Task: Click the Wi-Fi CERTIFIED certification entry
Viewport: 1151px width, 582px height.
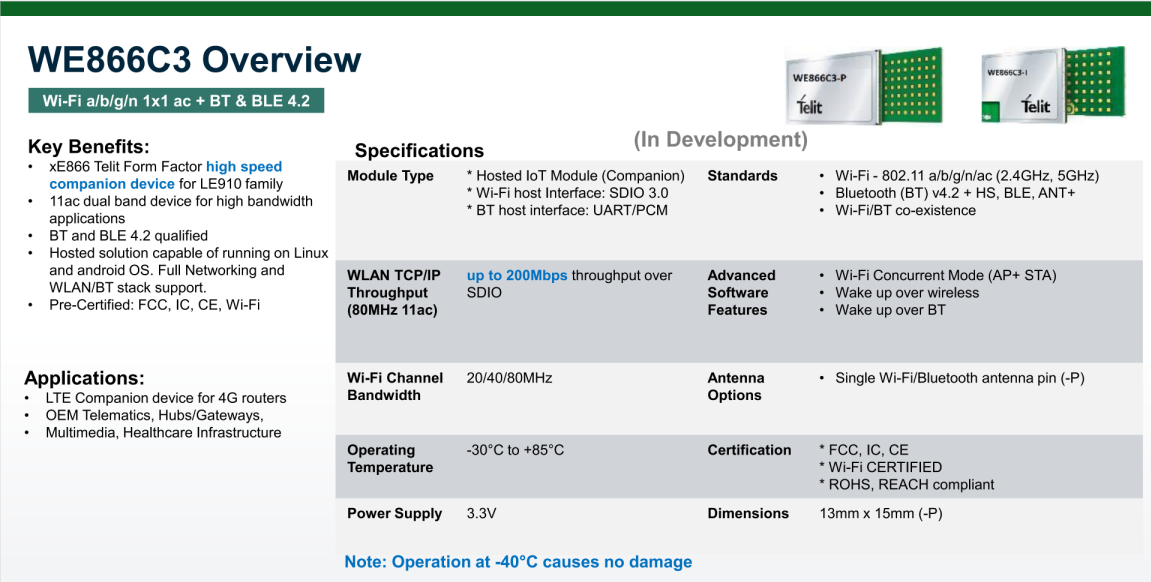Action: point(880,467)
